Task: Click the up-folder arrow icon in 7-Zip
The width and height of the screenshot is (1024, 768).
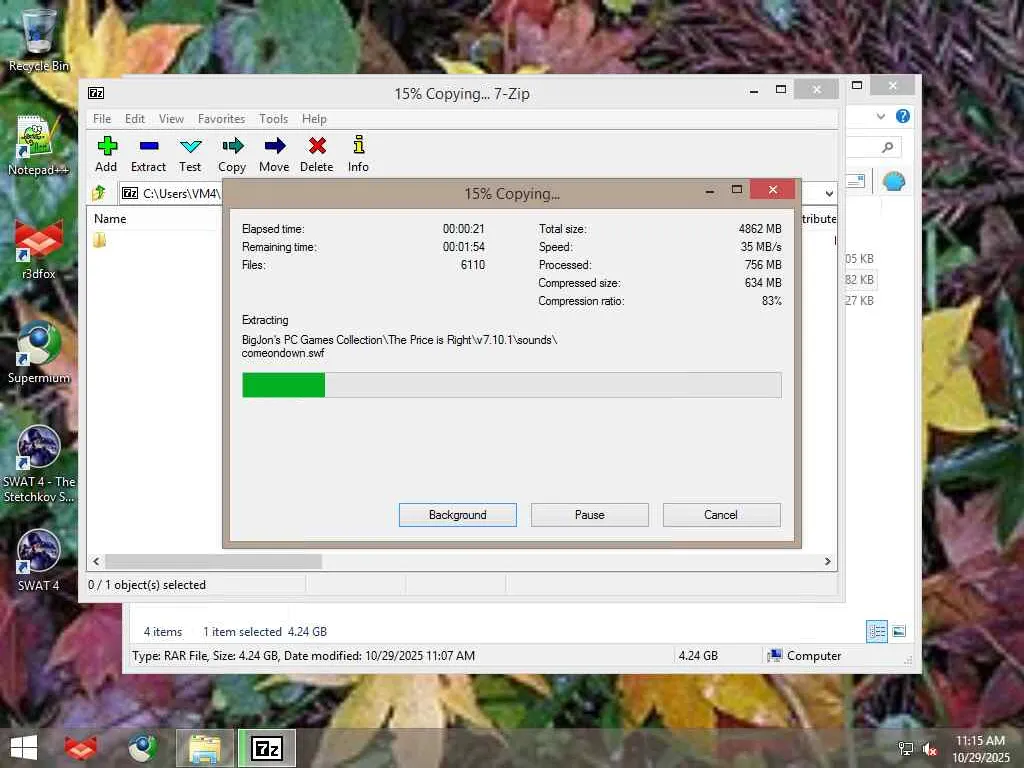Action: coord(99,193)
